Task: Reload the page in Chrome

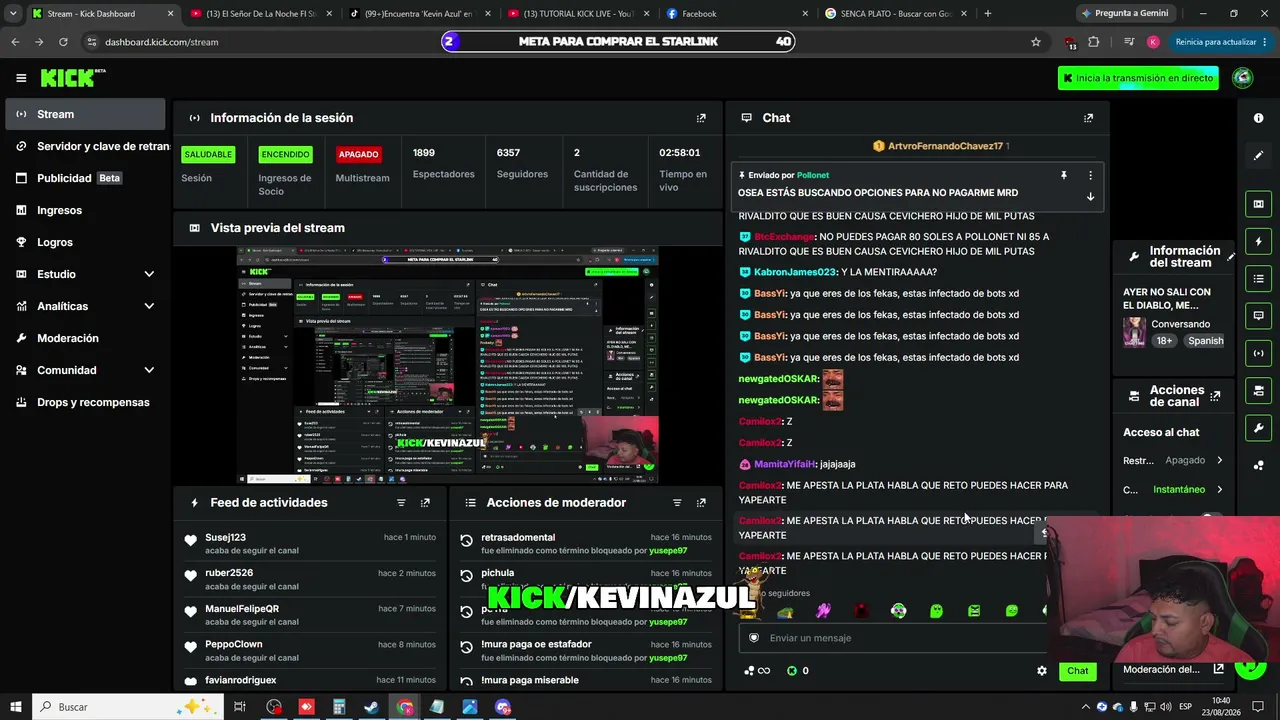Action: (x=63, y=42)
